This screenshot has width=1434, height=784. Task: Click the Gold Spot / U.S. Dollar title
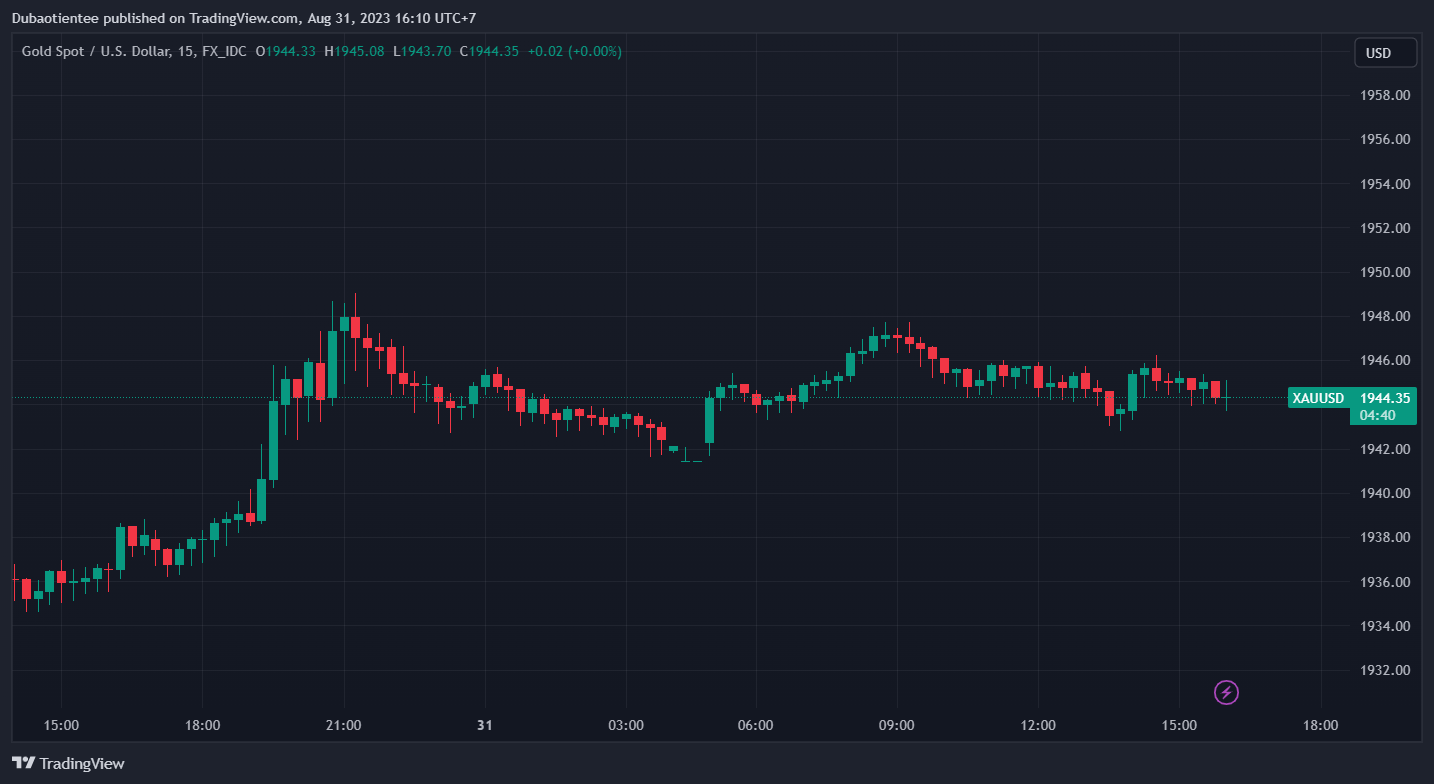95,51
